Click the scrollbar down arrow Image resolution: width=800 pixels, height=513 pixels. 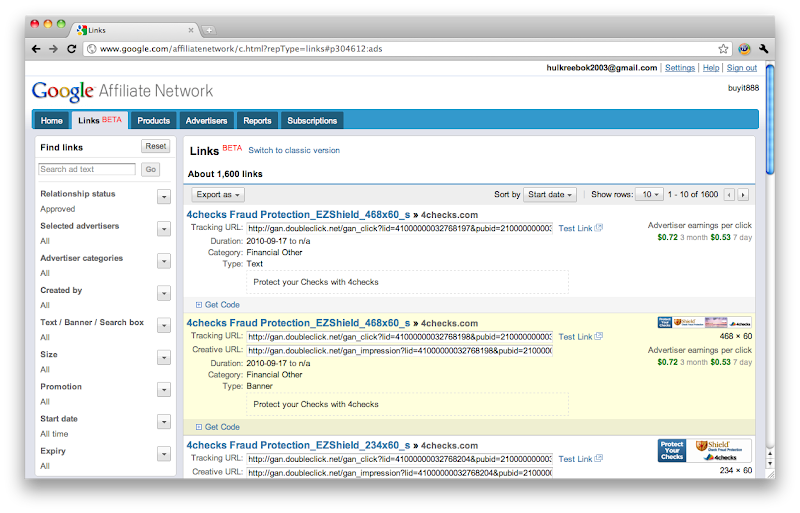(x=770, y=463)
